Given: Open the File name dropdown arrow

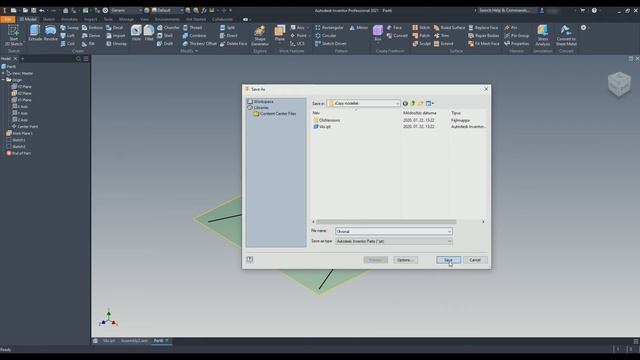Looking at the screenshot, I should (x=449, y=231).
